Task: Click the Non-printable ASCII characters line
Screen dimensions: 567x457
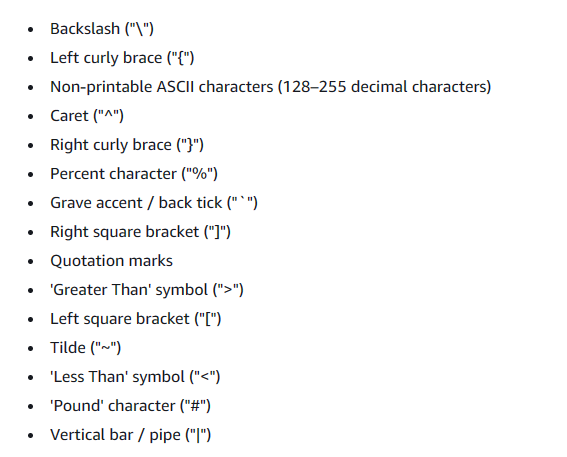Action: (270, 87)
